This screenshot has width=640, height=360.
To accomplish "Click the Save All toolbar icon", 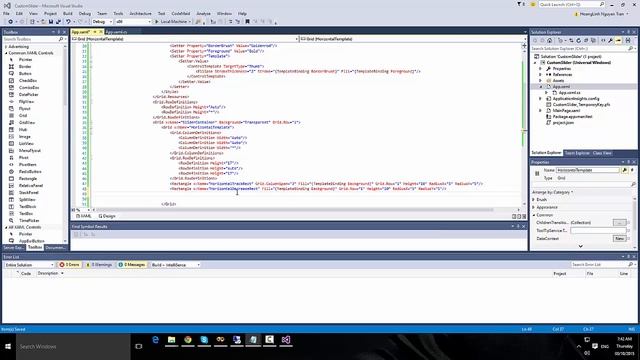I will point(58,22).
